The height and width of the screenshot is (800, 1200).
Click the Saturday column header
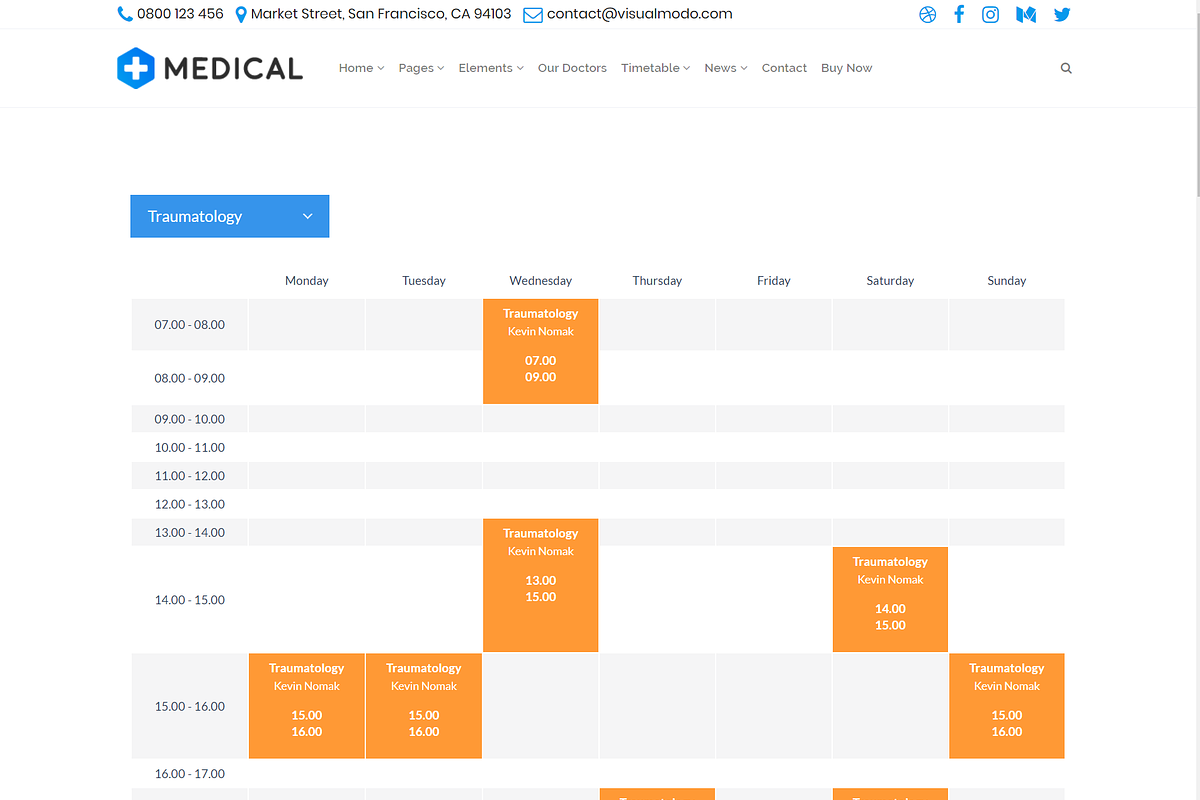(890, 281)
